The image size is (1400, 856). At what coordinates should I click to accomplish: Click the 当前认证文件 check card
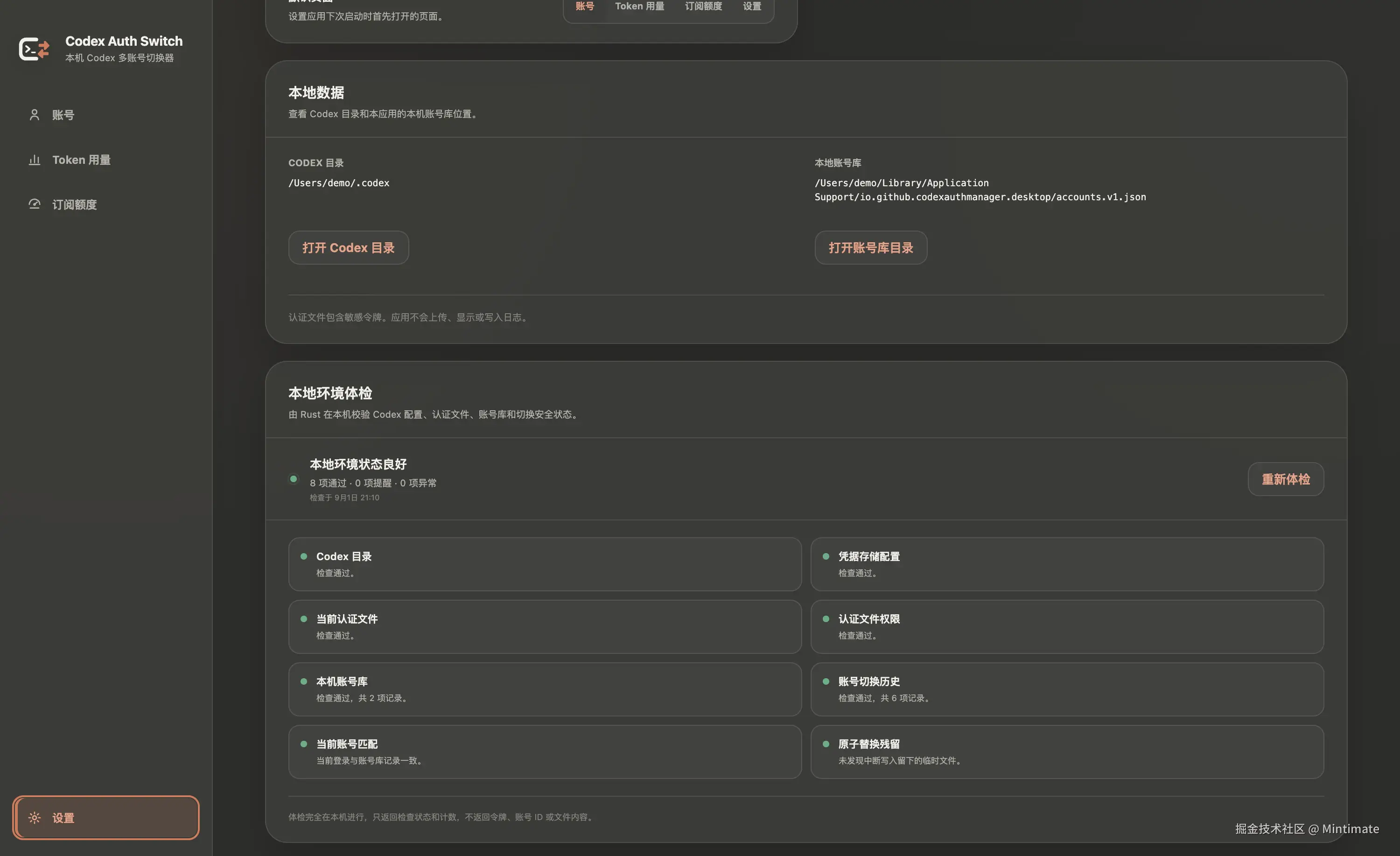click(544, 626)
